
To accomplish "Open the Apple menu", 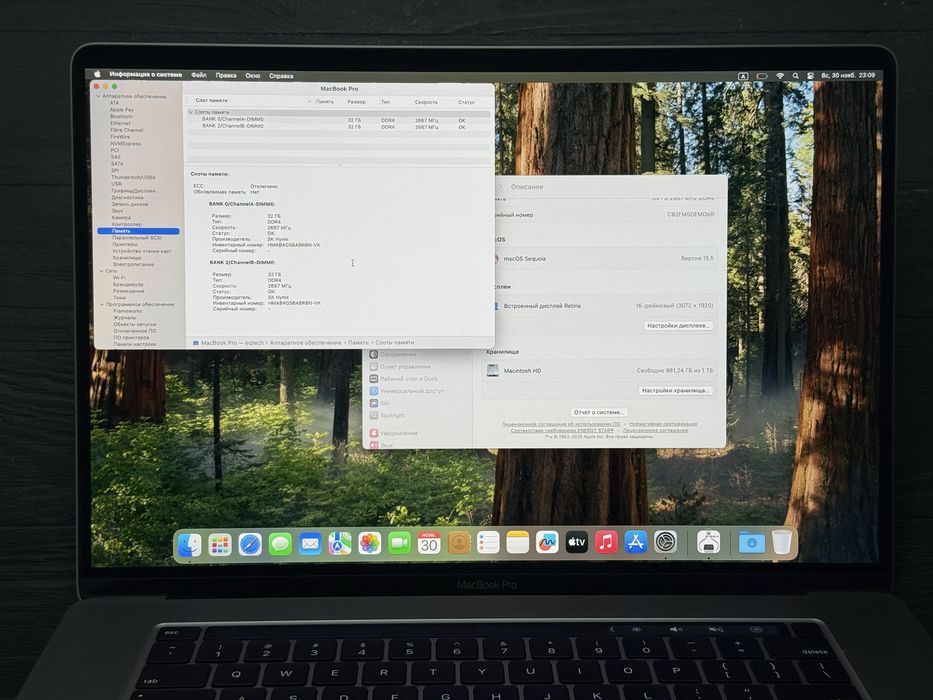I will pos(98,74).
